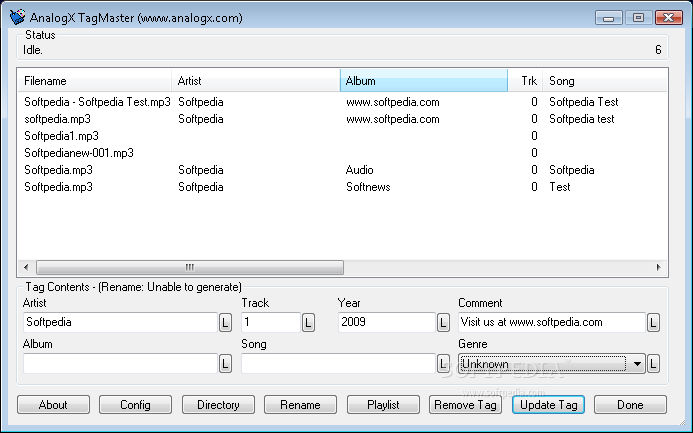Open the Config settings
The image size is (693, 433).
click(135, 405)
